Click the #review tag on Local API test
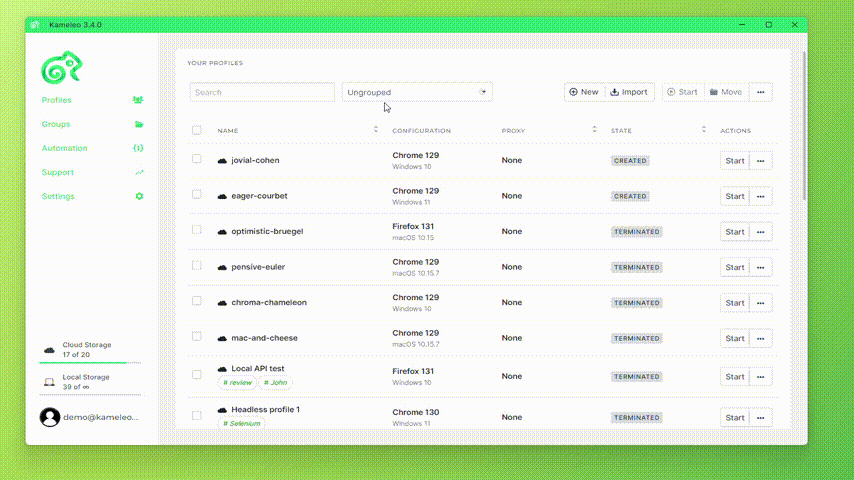The image size is (854, 480). (x=237, y=382)
